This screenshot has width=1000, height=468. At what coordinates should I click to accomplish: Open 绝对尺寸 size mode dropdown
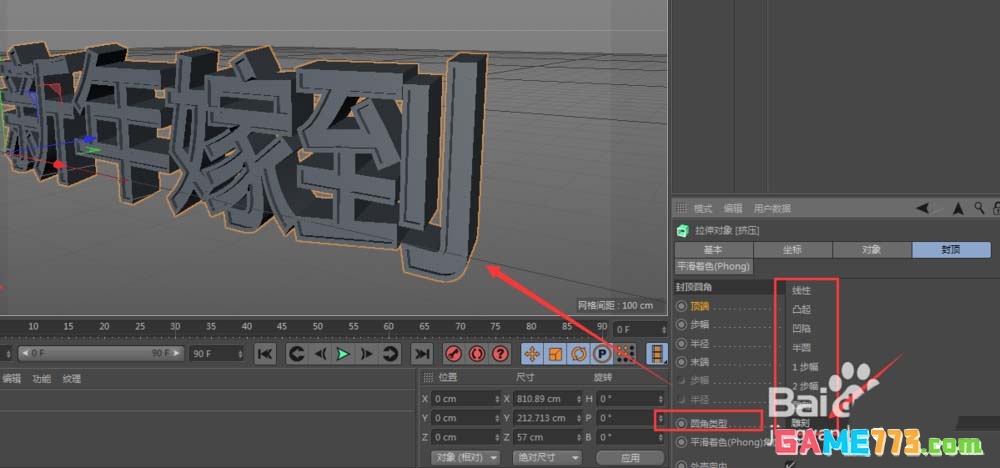(x=547, y=458)
